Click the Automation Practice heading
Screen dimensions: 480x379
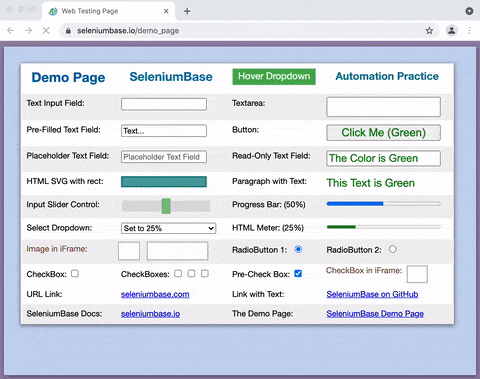coord(387,76)
